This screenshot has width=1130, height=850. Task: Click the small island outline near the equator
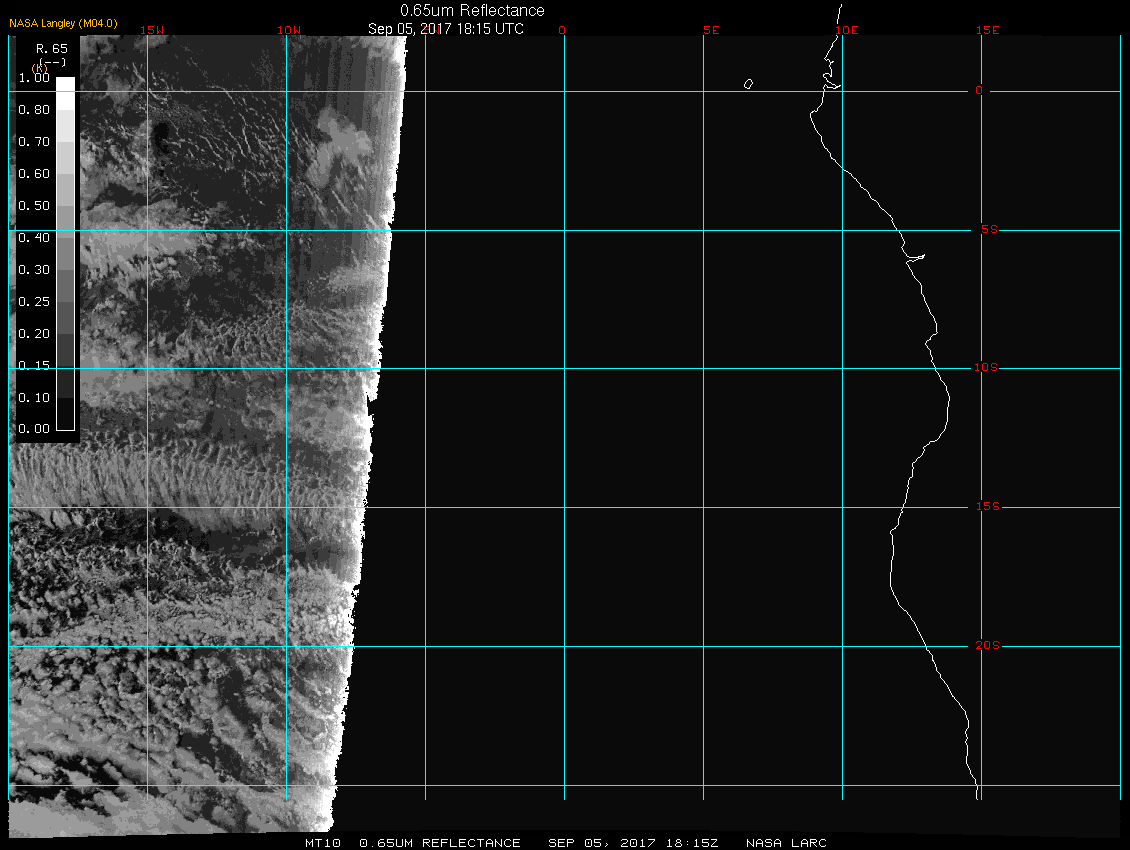coord(748,84)
